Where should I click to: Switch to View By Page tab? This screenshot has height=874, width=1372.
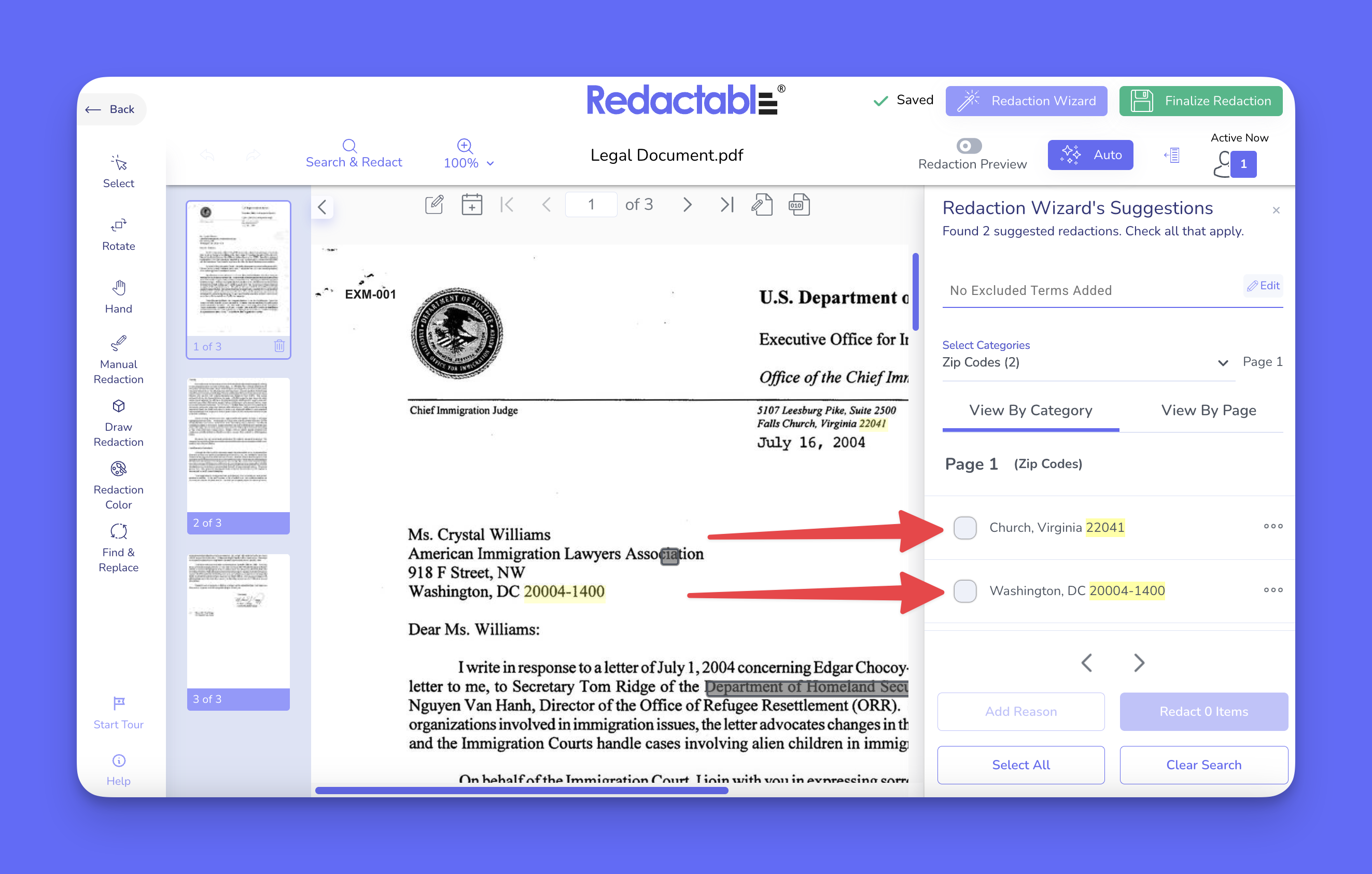(x=1208, y=410)
